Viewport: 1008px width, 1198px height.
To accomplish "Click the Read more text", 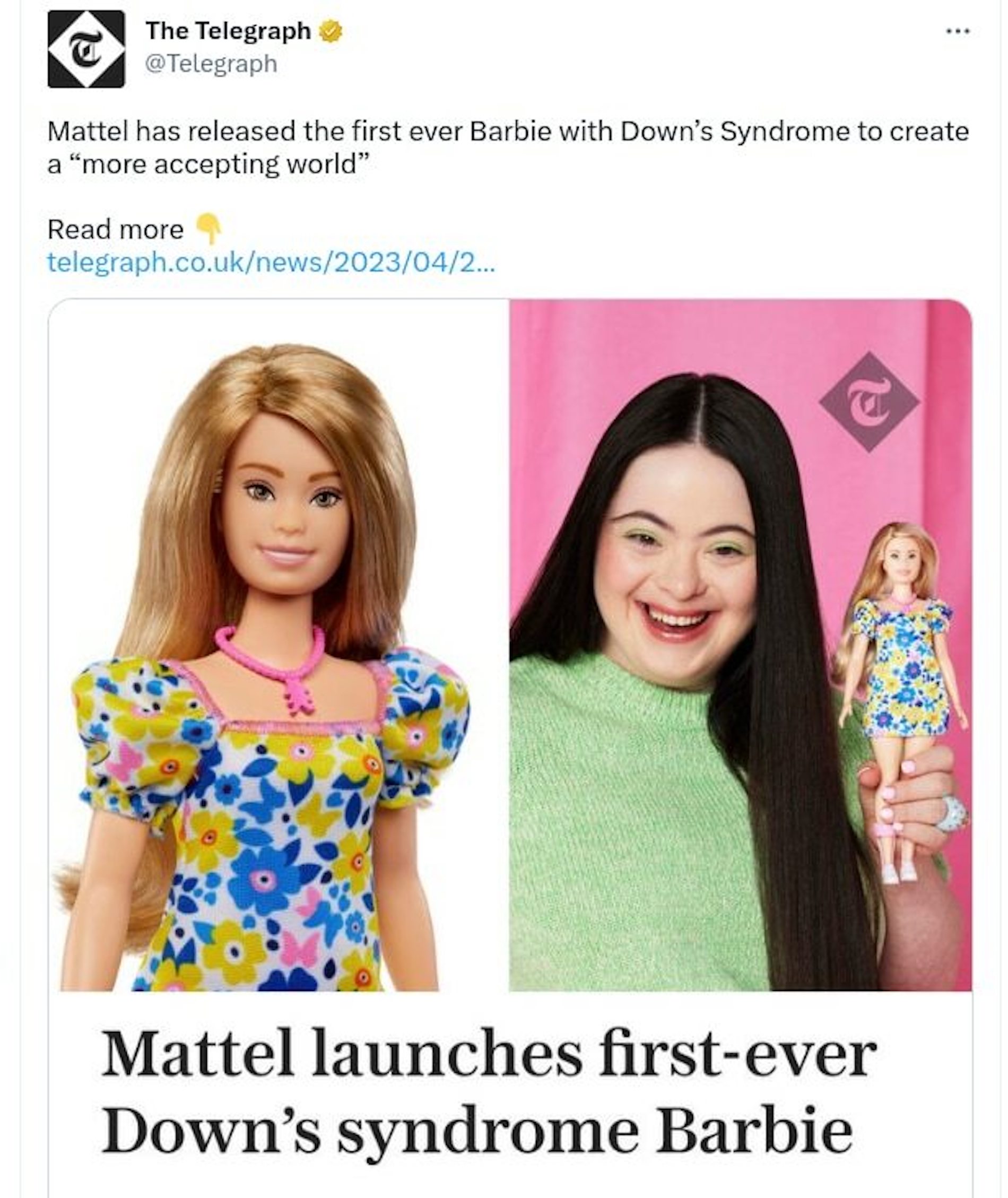I will click(116, 230).
